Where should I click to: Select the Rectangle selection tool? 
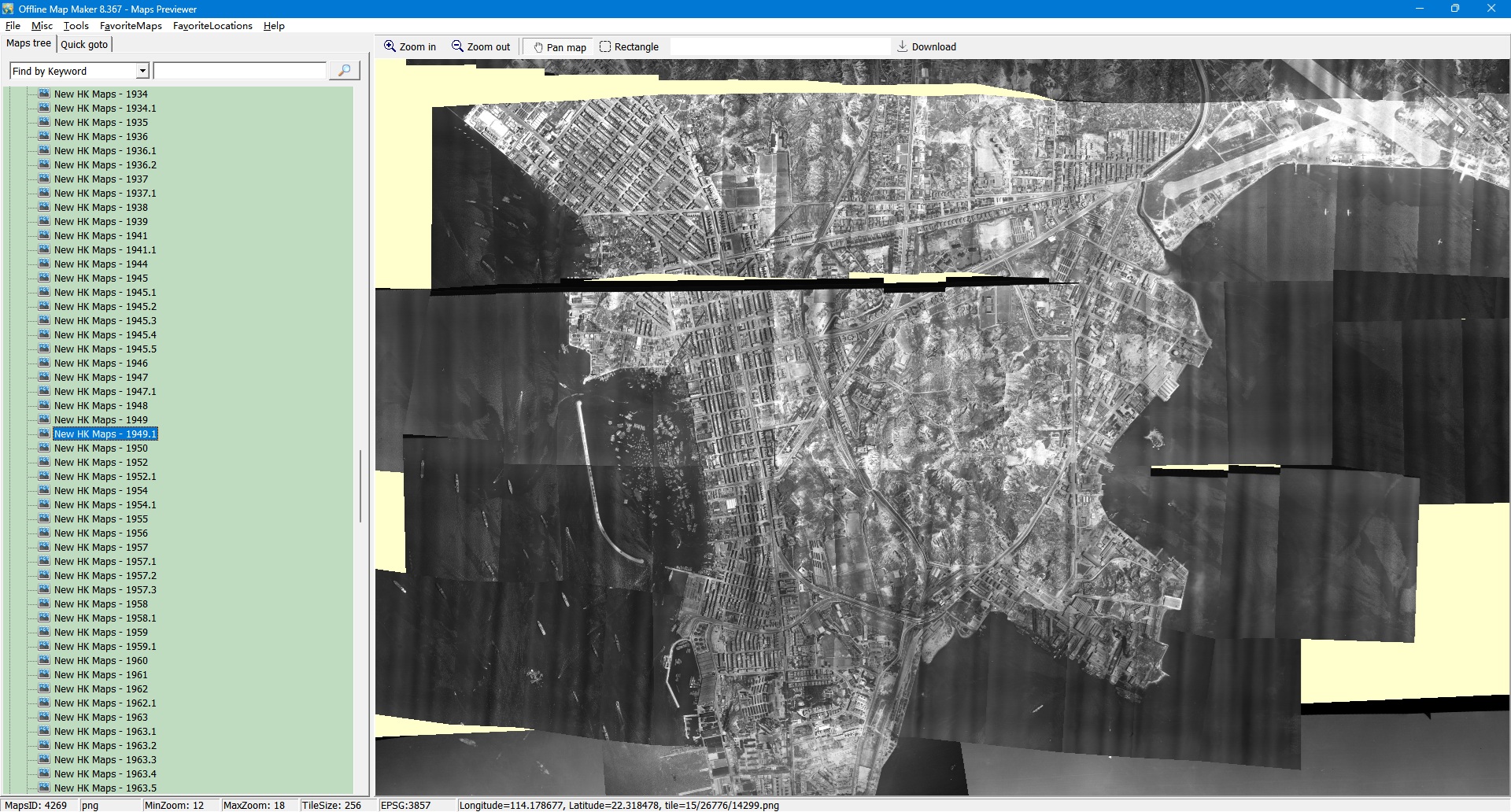605,46
